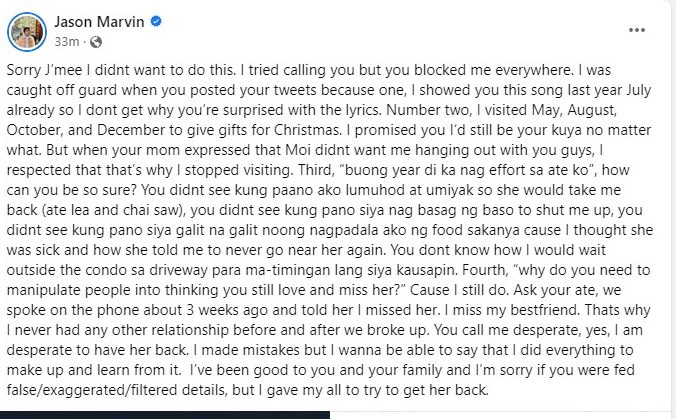Click the quote "buong year di ka nag effort"
Image resolution: width=676 pixels, height=419 pixels.
[378, 170]
